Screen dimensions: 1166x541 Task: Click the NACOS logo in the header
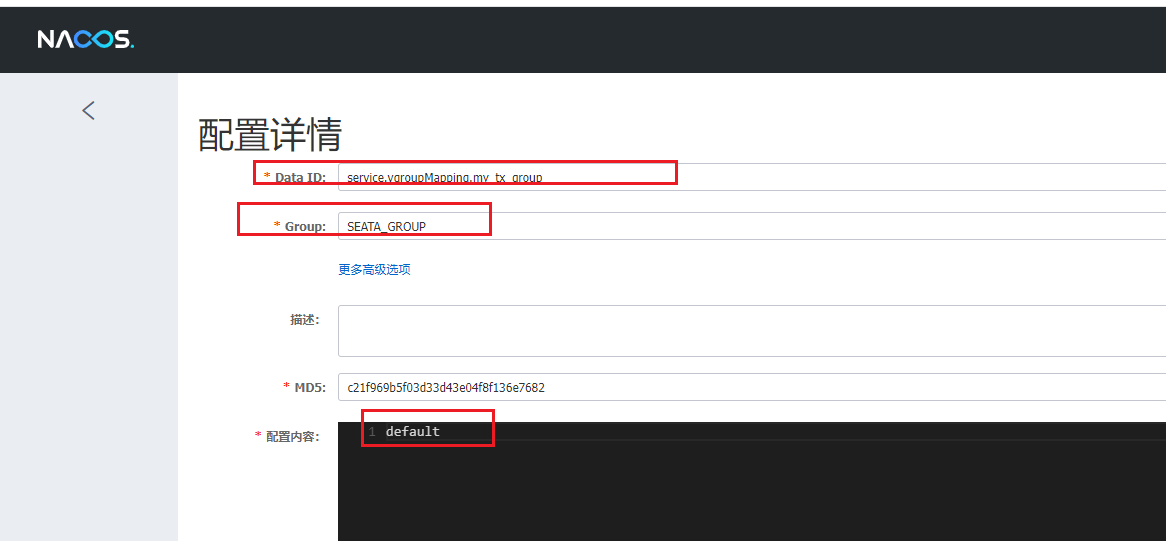[x=86, y=39]
